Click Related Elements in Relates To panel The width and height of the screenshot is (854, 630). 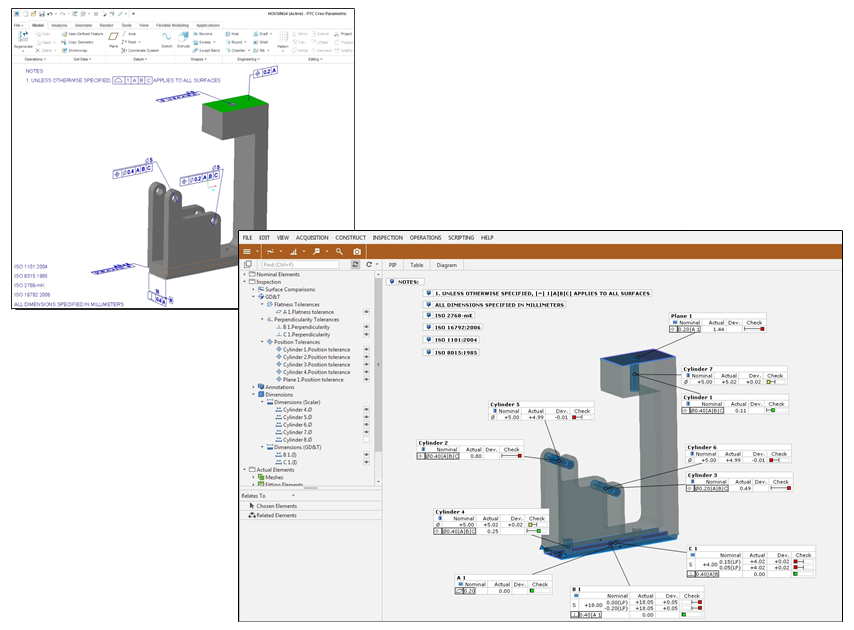pos(272,515)
